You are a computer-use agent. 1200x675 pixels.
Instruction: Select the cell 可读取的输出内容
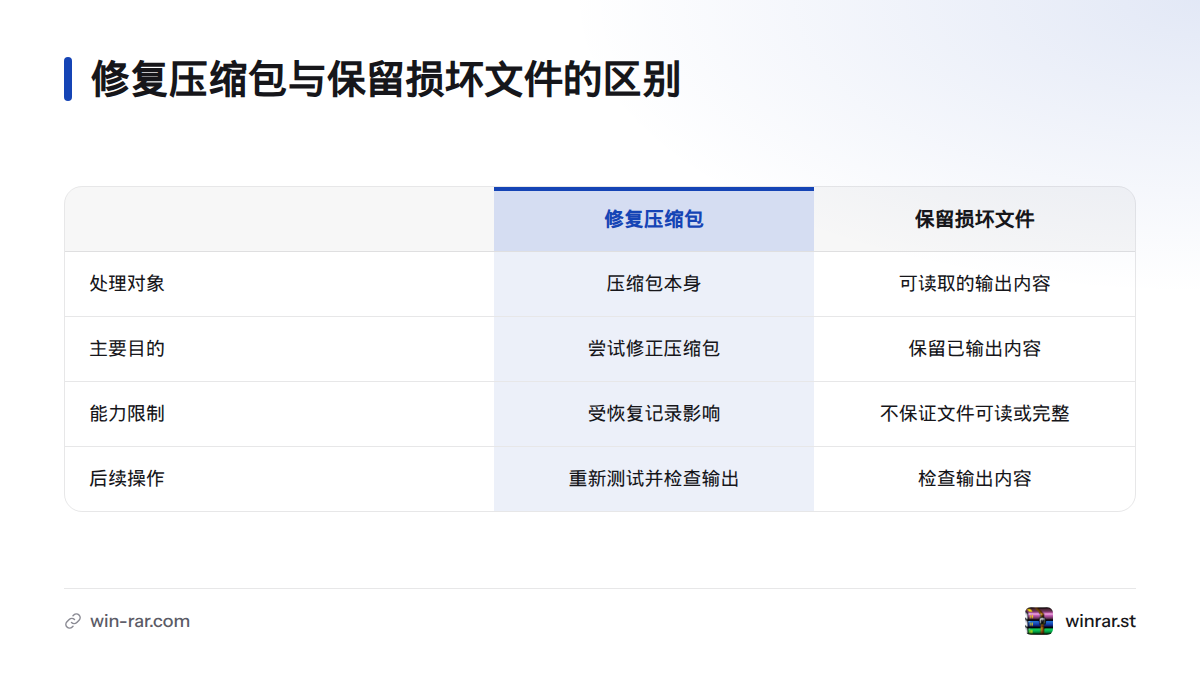pyautogui.click(x=975, y=284)
